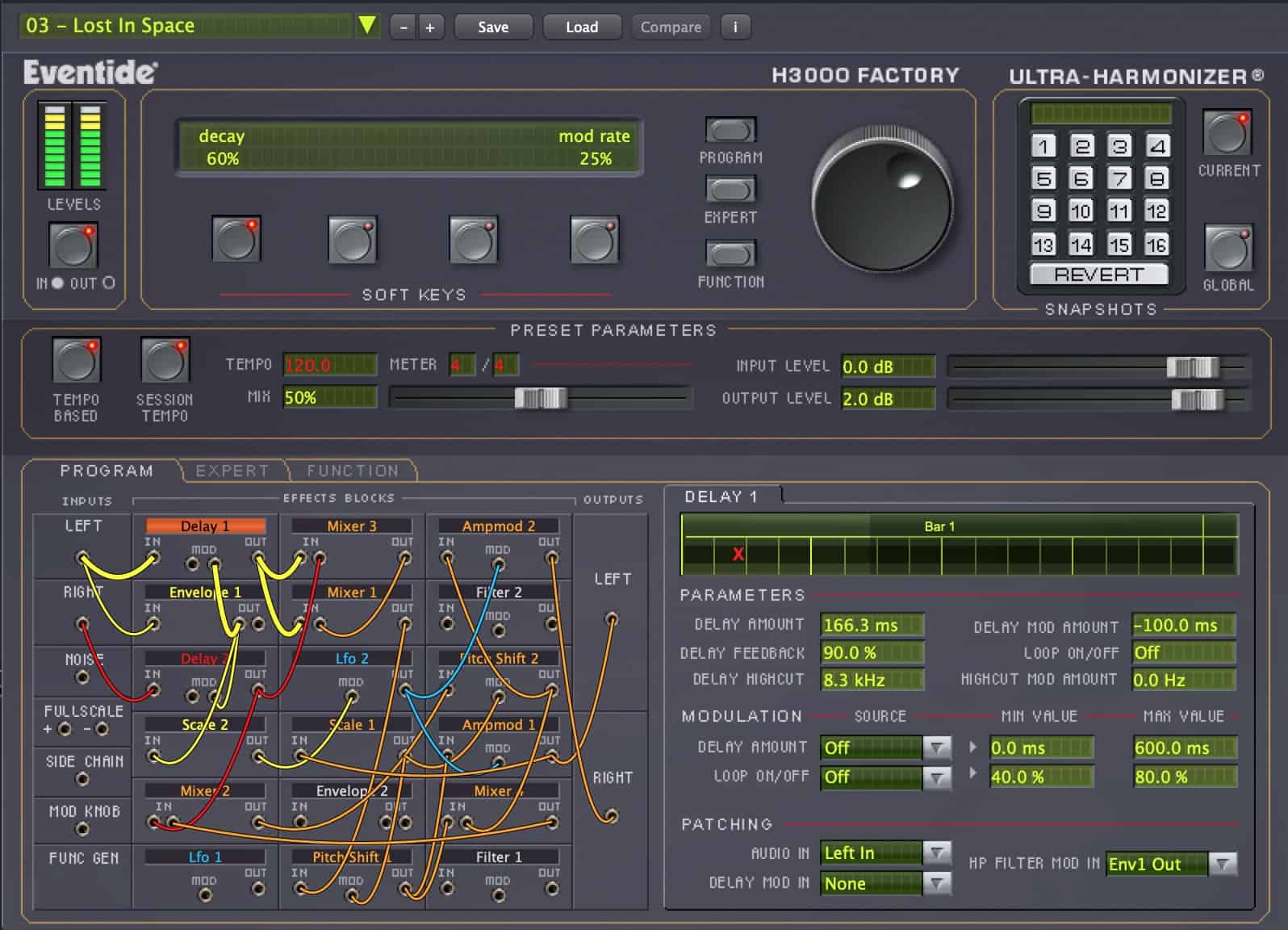Select the Delay 1 effect block
Viewport: 1288px width, 930px height.
tap(205, 526)
